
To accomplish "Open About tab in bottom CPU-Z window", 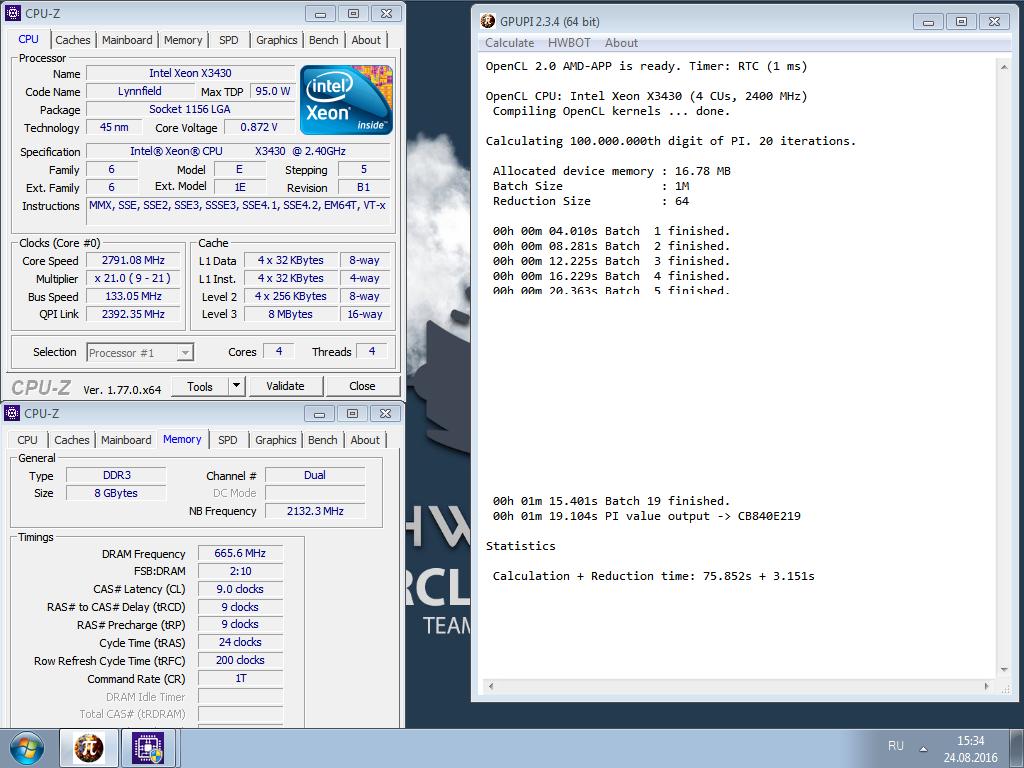I will click(x=364, y=440).
